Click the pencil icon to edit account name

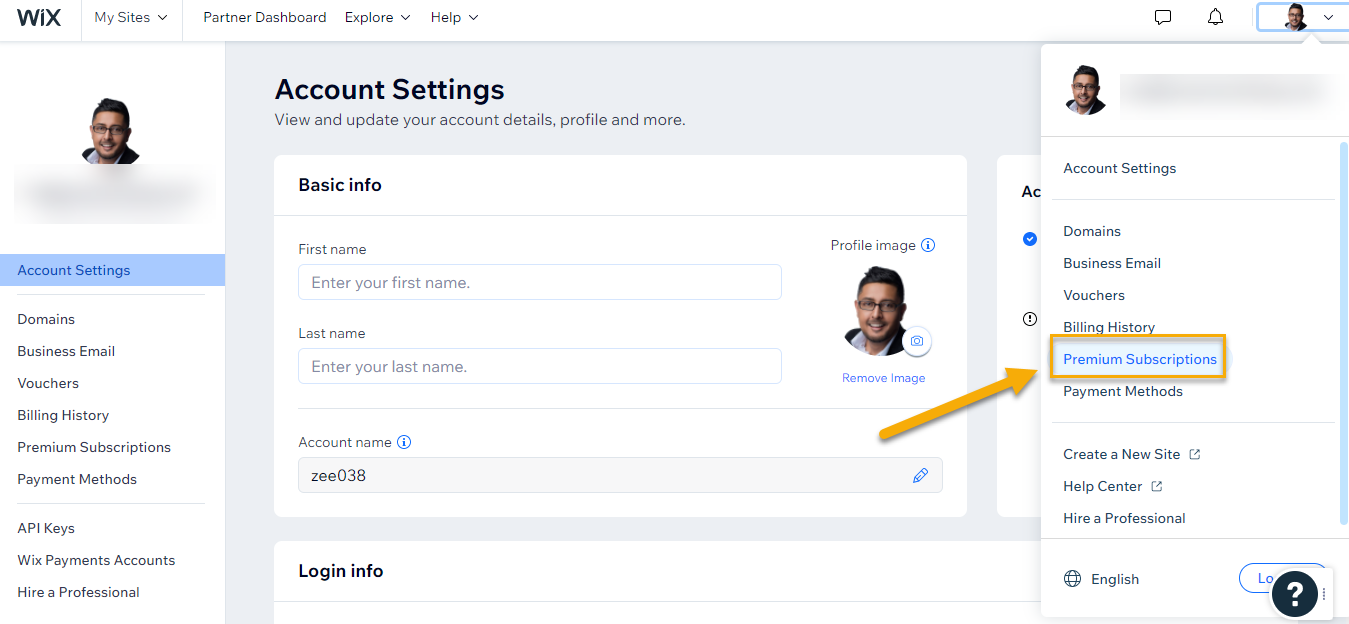point(921,475)
